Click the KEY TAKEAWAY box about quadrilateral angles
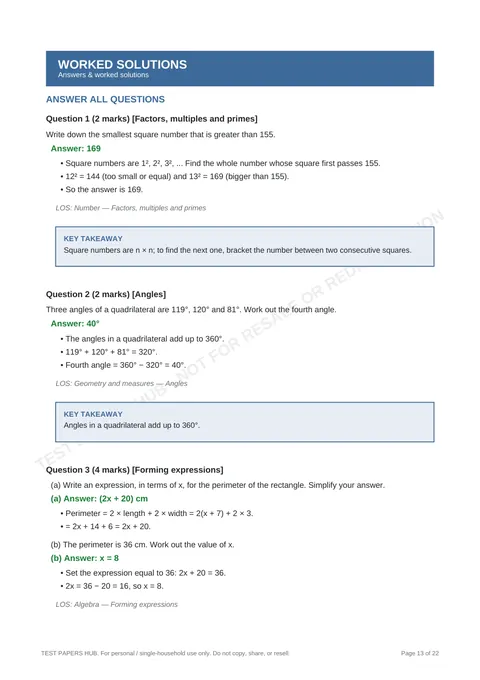This screenshot has height=680, width=480. (245, 422)
